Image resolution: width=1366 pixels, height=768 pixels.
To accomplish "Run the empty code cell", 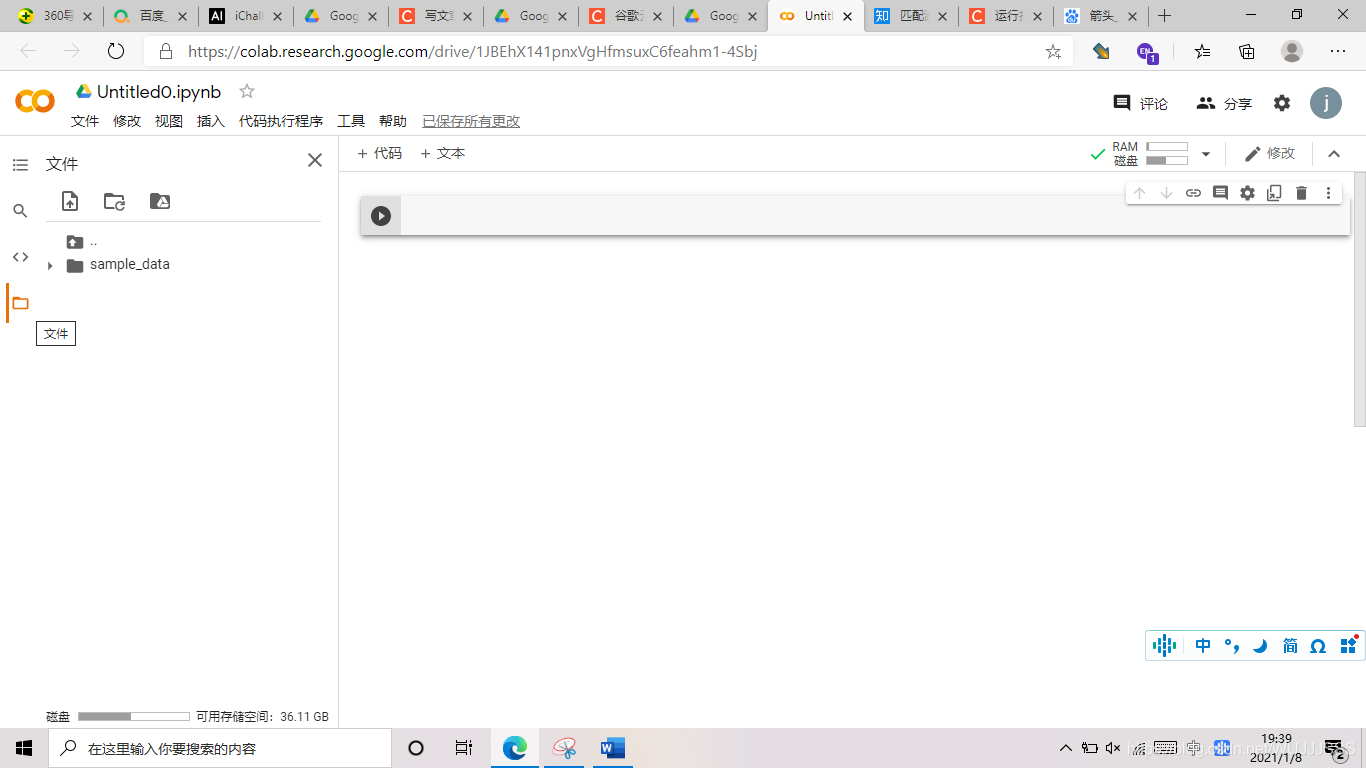I will pos(381,216).
